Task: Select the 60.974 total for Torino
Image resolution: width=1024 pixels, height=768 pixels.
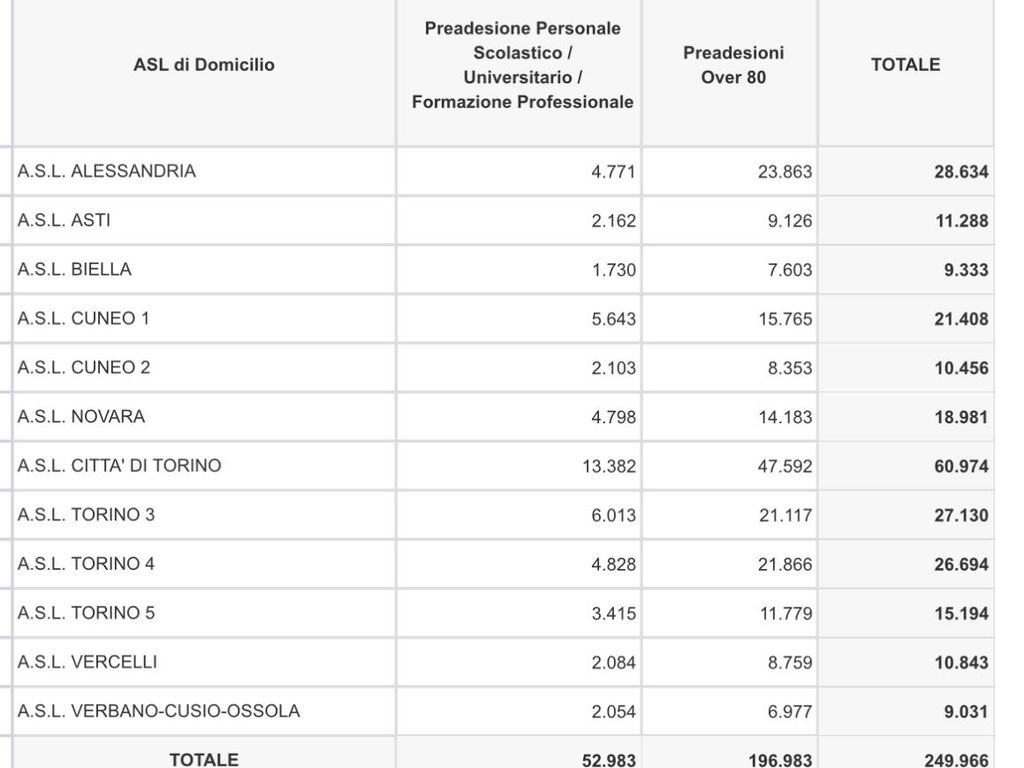Action: [x=961, y=466]
